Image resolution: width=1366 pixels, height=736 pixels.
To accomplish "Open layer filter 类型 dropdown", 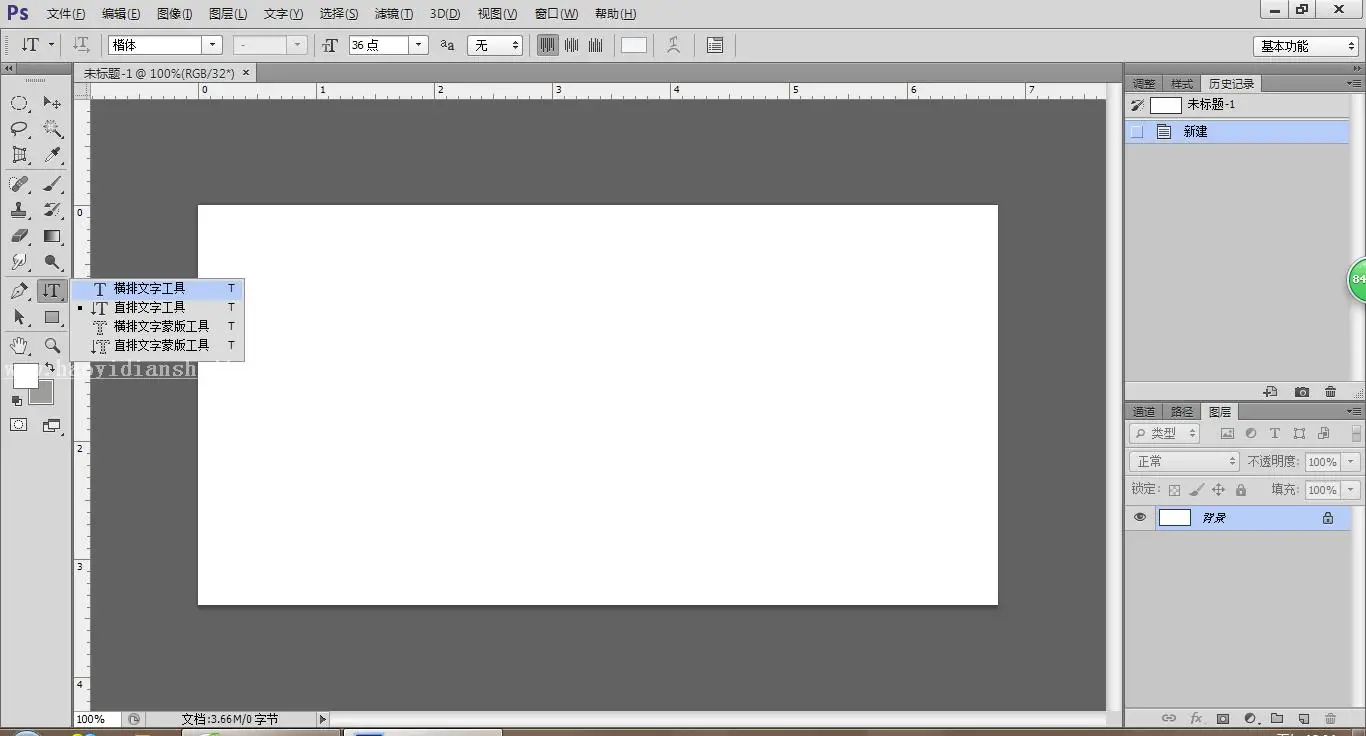I will pyautogui.click(x=1164, y=434).
